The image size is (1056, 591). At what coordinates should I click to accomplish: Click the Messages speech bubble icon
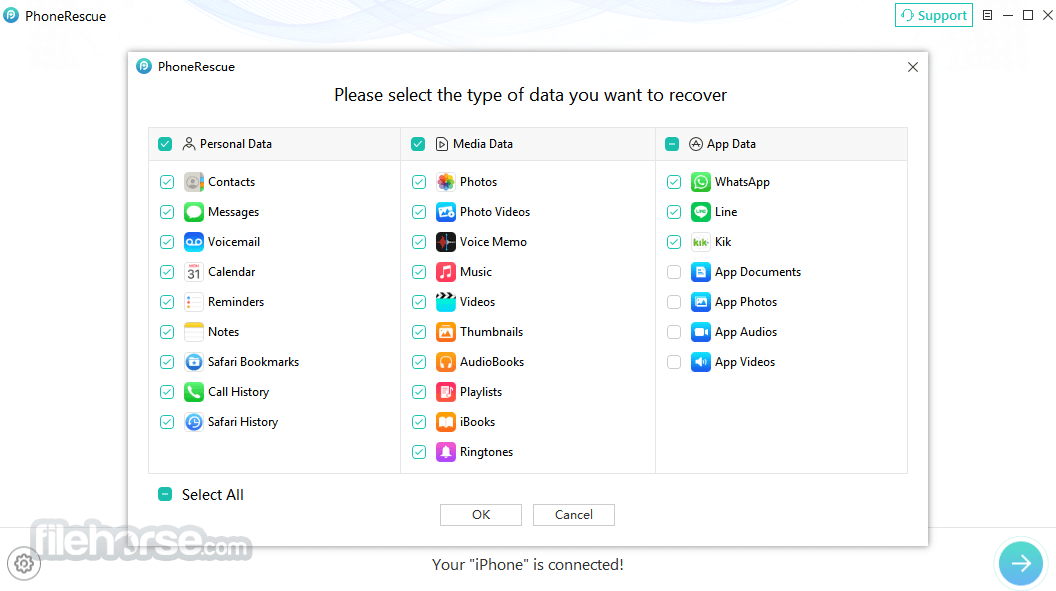(194, 212)
